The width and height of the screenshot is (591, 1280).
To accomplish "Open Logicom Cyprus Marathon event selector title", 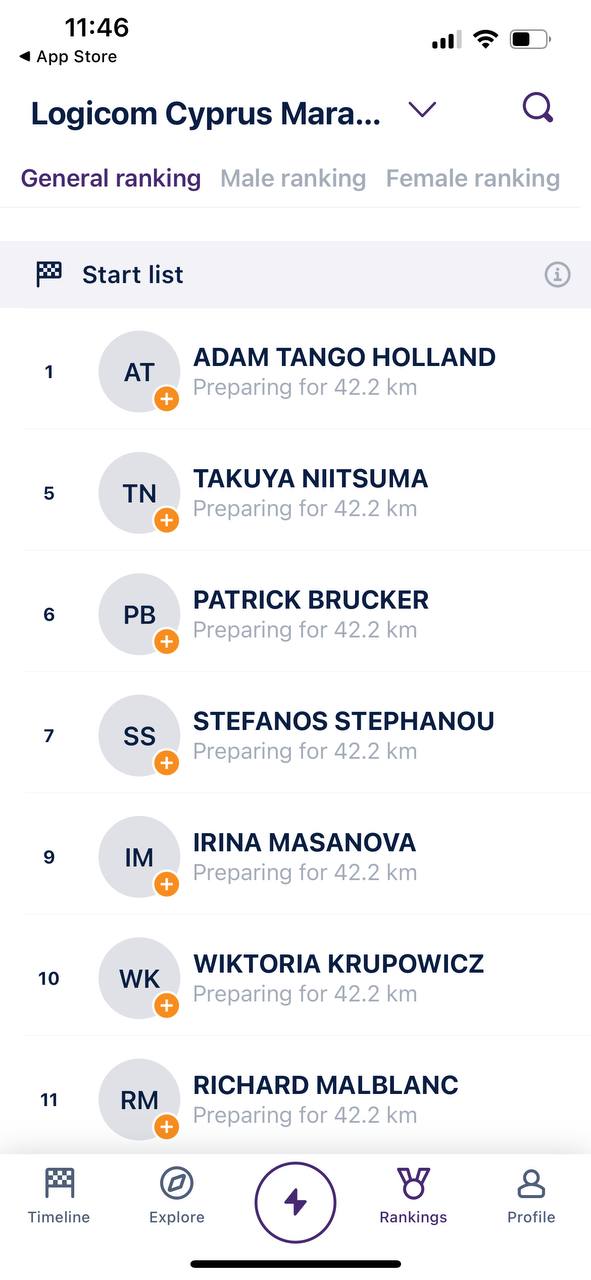I will pos(206,113).
